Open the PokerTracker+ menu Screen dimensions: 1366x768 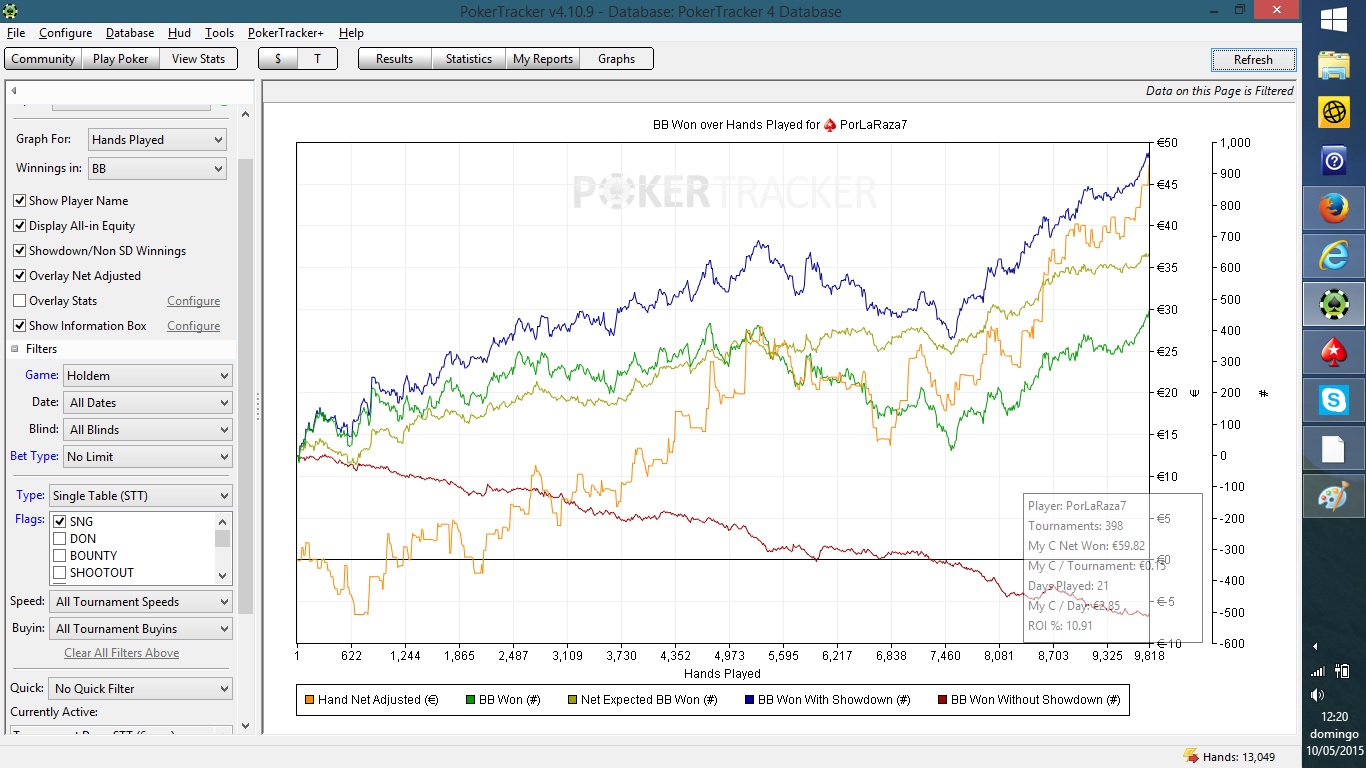coord(286,33)
